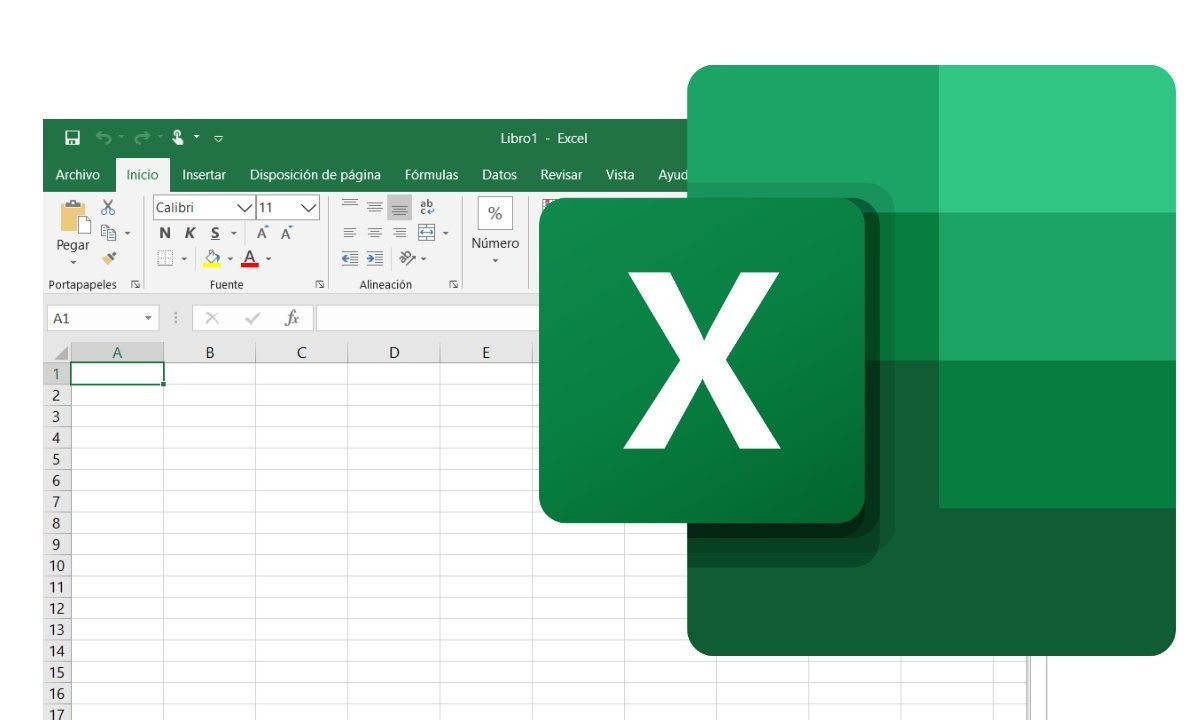
Task: Toggle middle align icon
Action: click(x=375, y=207)
